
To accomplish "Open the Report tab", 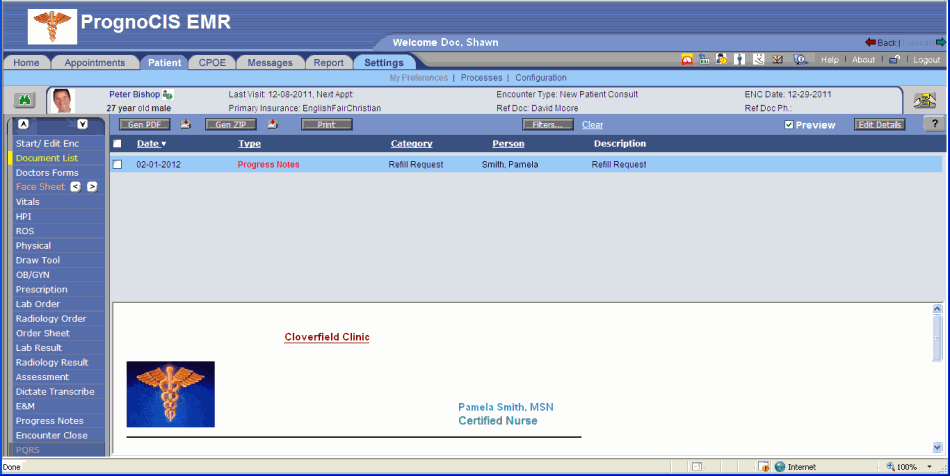I will tap(328, 62).
